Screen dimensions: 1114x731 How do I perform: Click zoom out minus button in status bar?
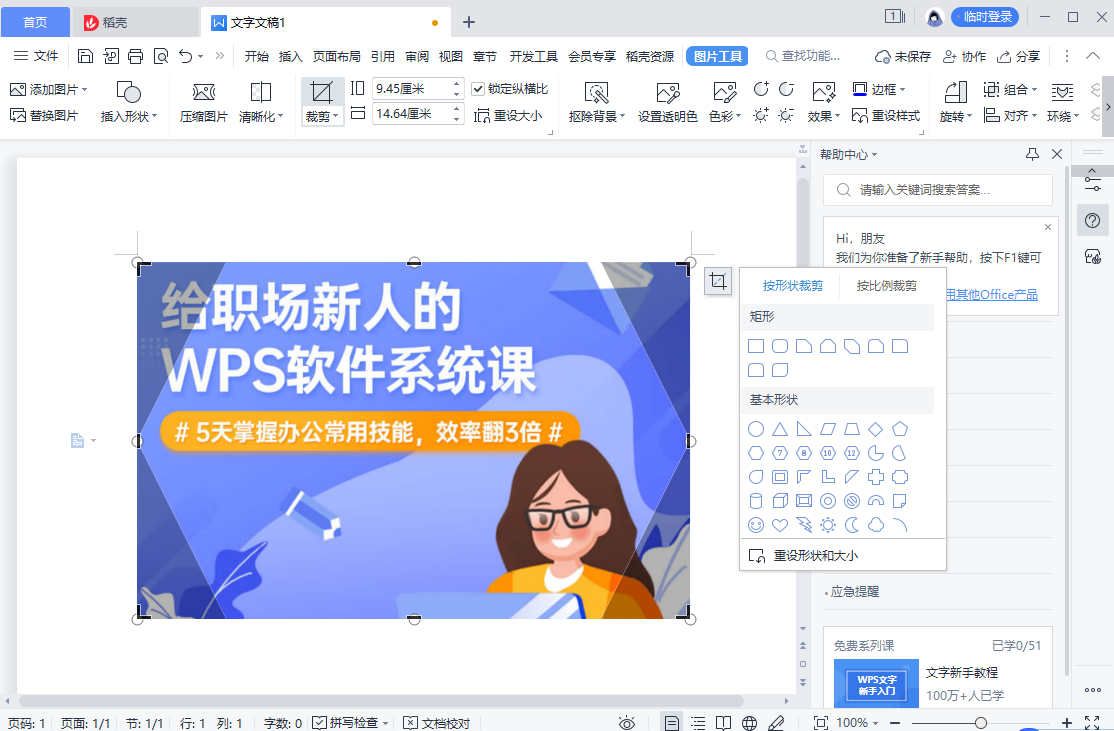[895, 722]
